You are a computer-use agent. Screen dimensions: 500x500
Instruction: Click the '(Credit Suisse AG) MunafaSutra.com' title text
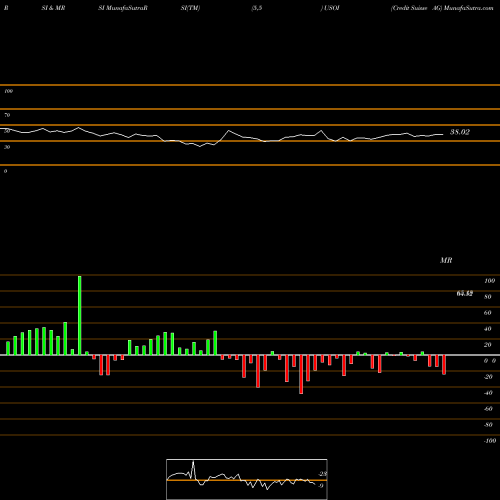442,8
